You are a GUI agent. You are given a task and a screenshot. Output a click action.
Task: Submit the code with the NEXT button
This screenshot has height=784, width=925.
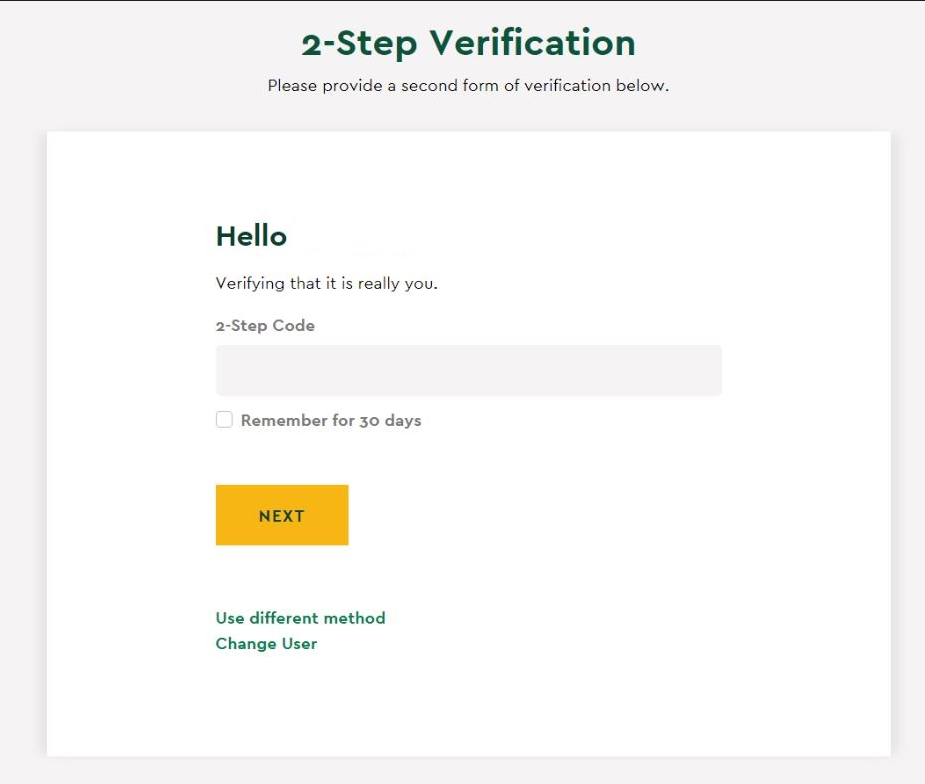coord(282,515)
